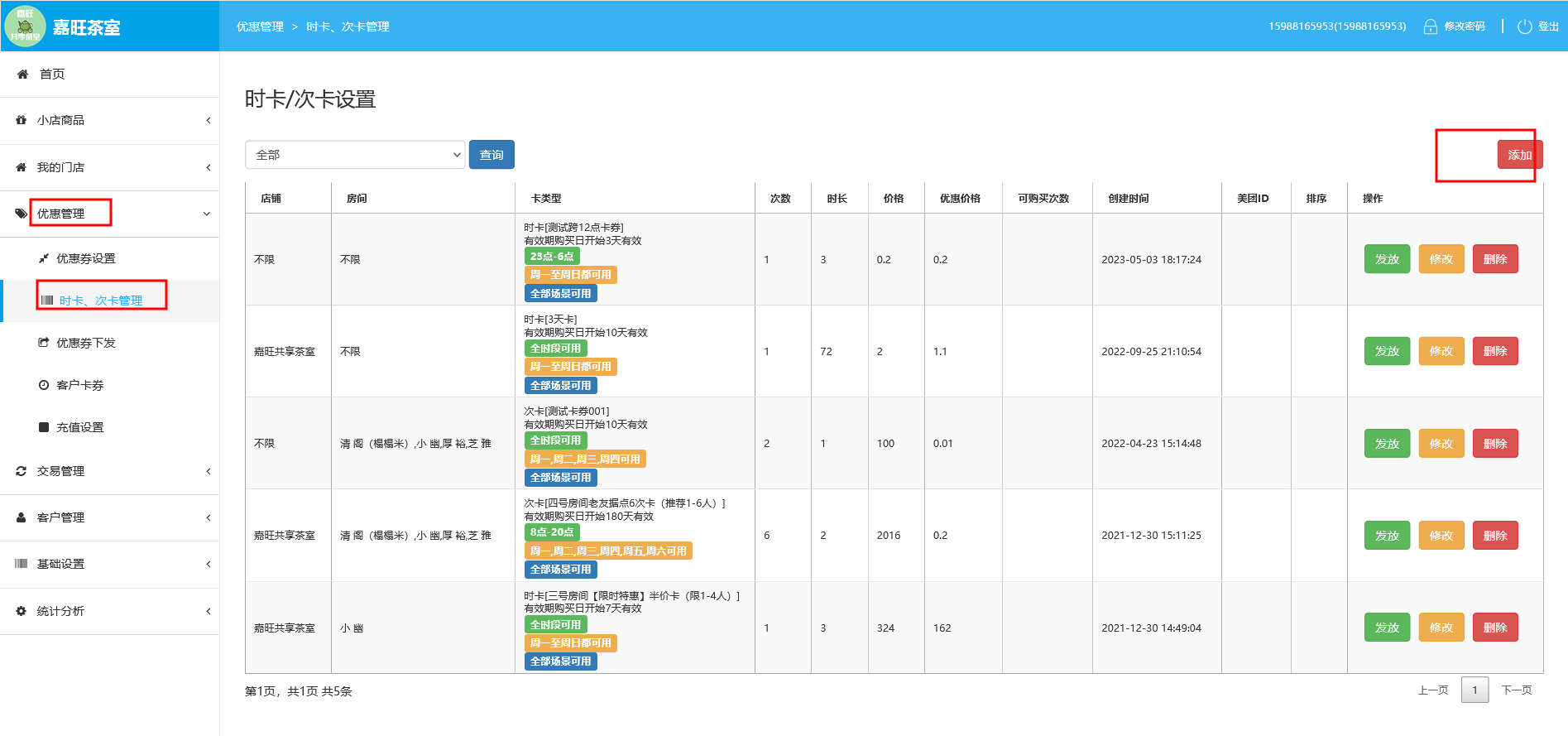Click the barcode icon beside 基础设置
Image resolution: width=1568 pixels, height=736 pixels.
pos(22,564)
